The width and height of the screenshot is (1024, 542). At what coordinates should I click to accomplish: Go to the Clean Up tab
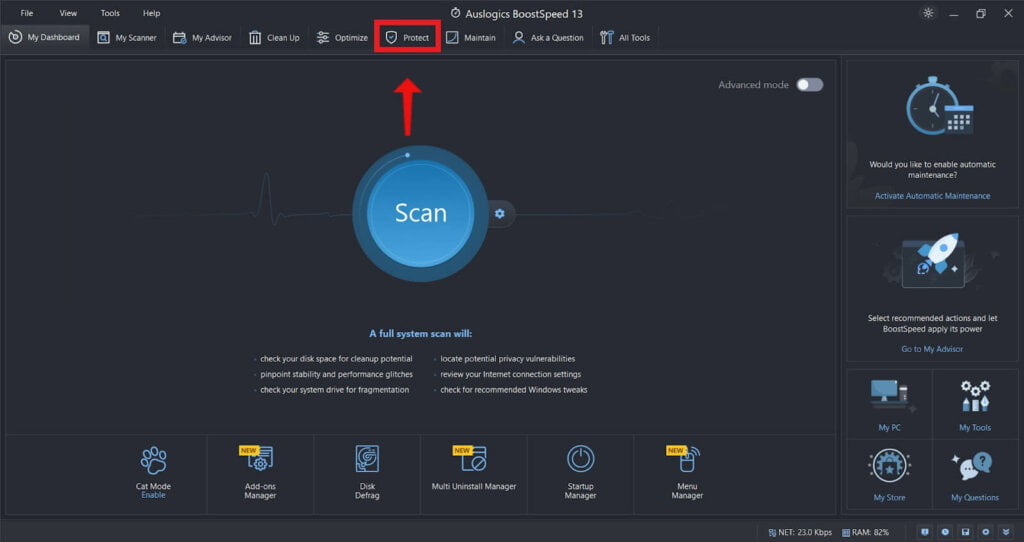(274, 38)
